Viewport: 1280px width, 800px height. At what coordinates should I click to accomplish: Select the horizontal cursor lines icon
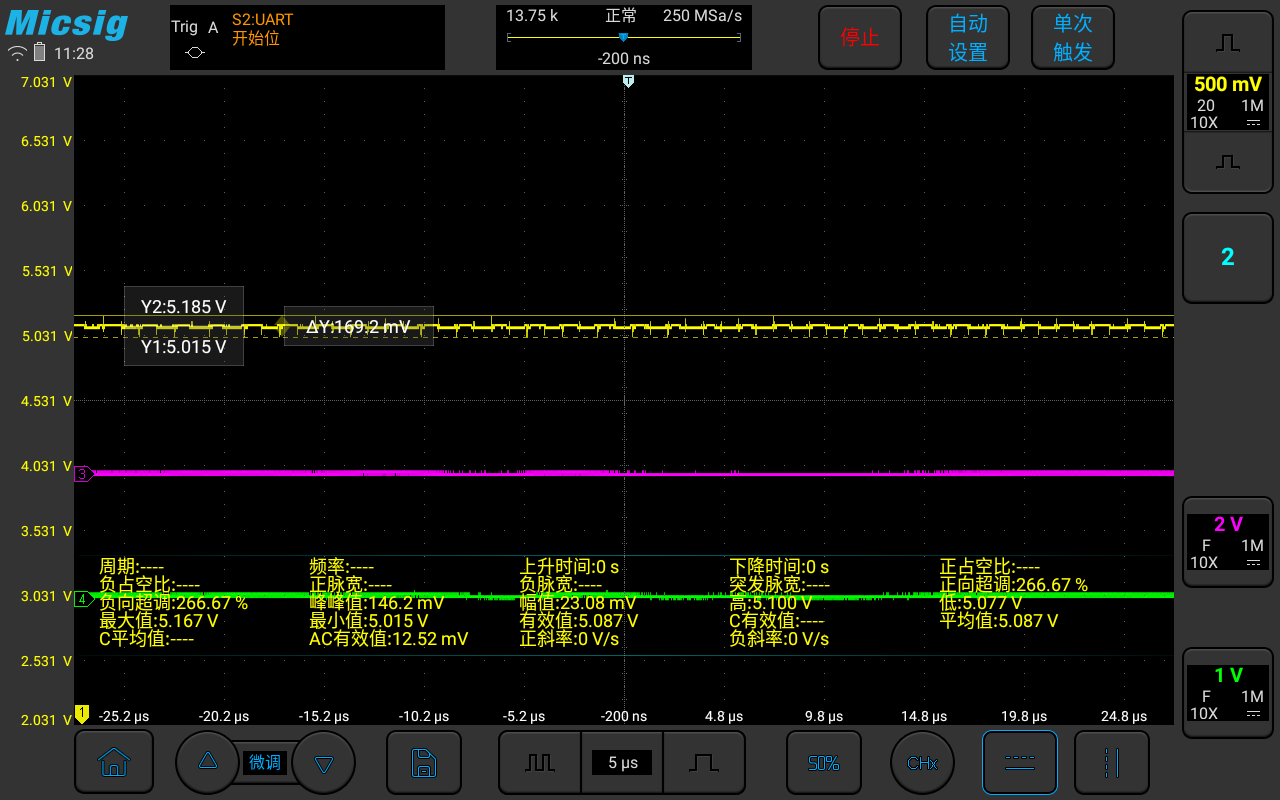point(1019,762)
